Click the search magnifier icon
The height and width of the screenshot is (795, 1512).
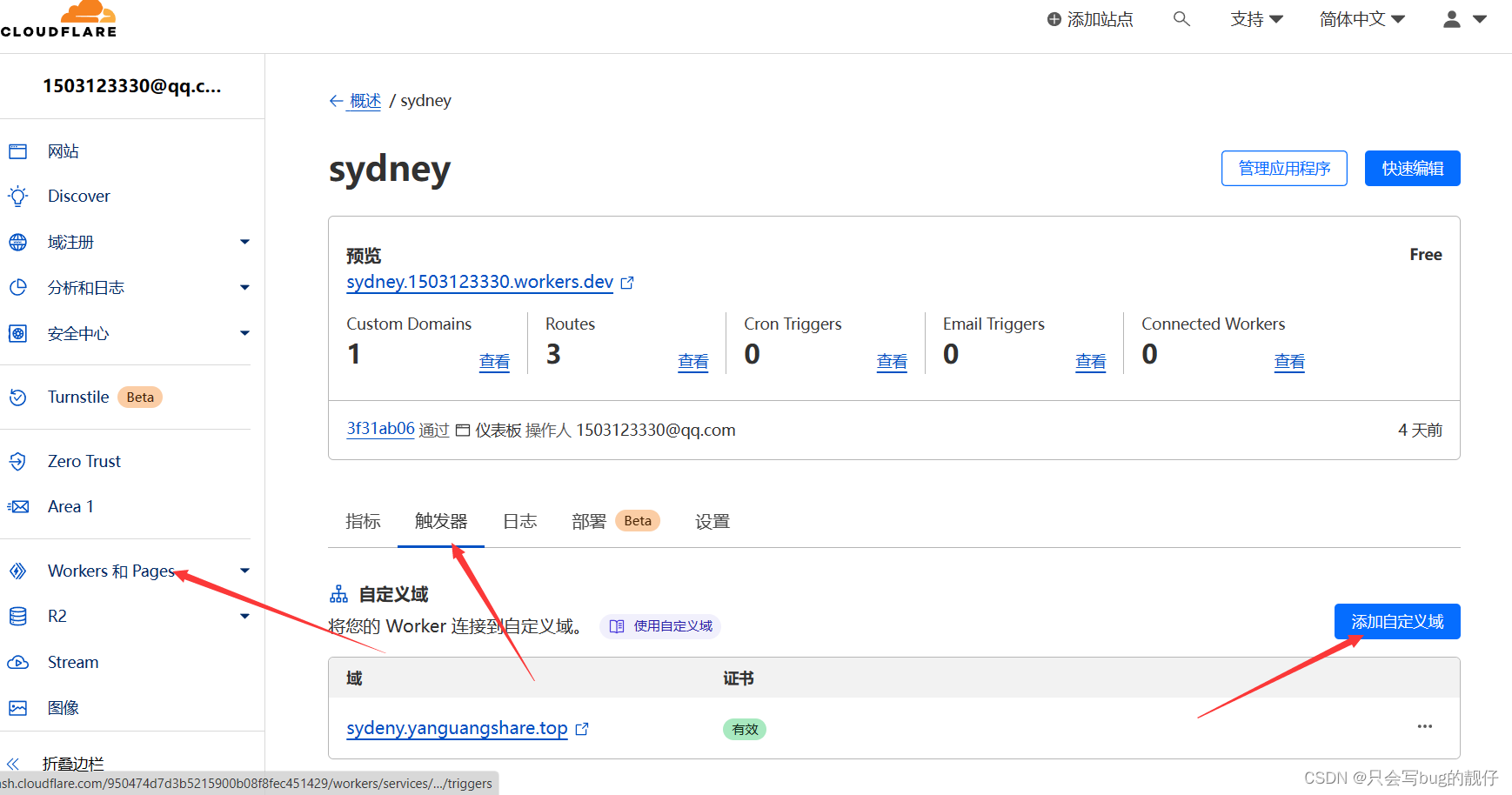(x=1181, y=18)
